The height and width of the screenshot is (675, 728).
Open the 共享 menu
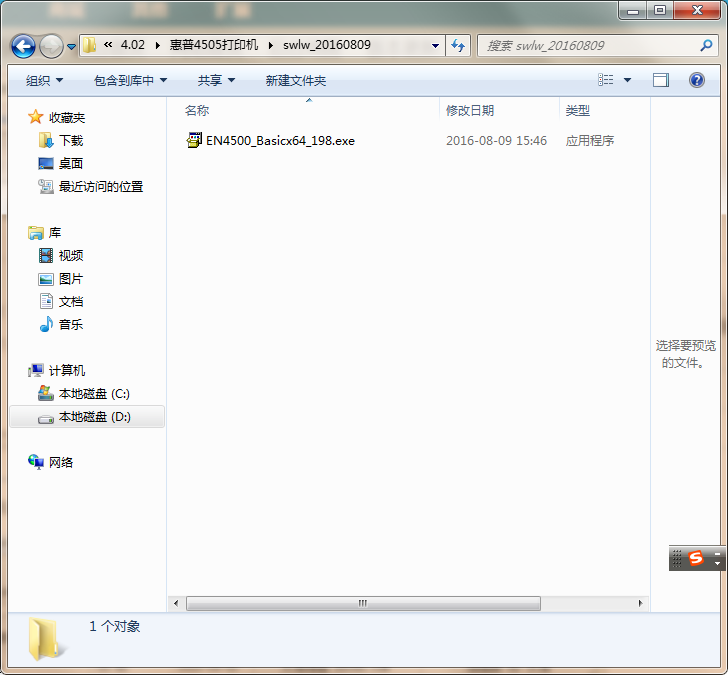click(216, 80)
